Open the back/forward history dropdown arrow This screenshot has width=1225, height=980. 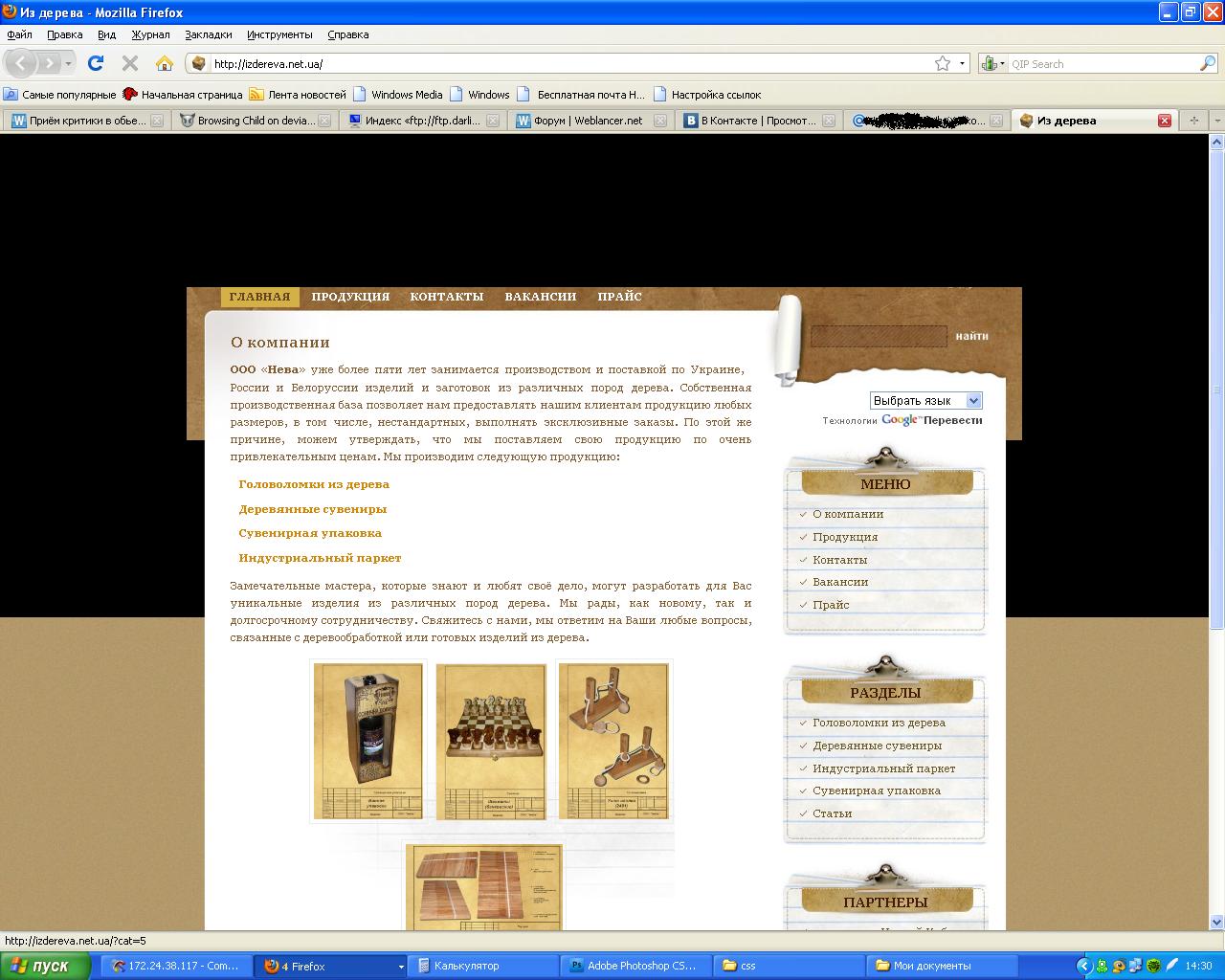pyautogui.click(x=68, y=64)
